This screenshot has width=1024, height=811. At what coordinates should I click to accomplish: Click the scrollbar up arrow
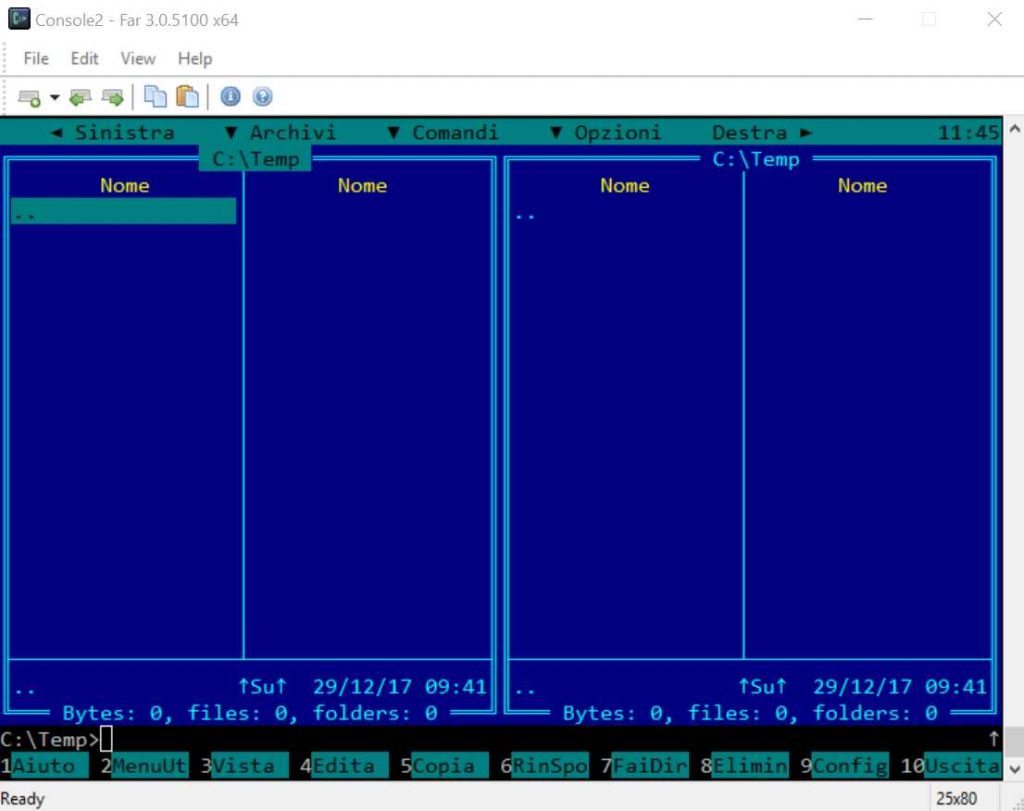[x=1013, y=129]
